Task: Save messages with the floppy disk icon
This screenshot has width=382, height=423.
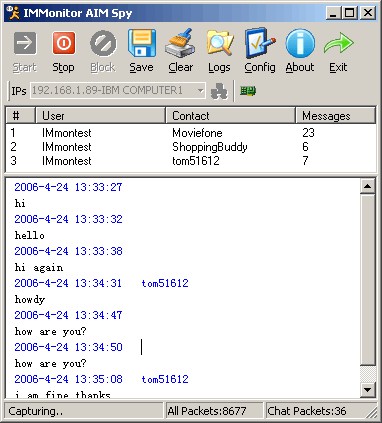Action: pyautogui.click(x=142, y=43)
